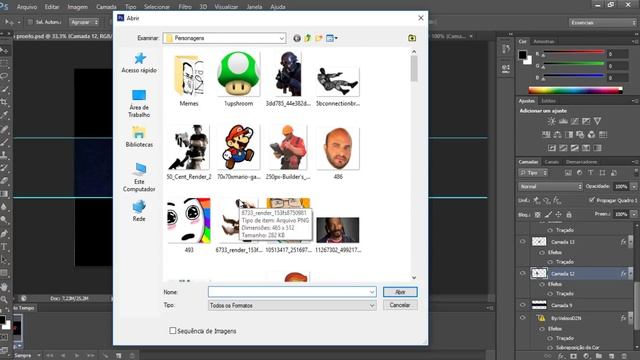Add Levels adjustment from Ajustes panel
Viewport: 640px width, 360px height.
[563, 121]
